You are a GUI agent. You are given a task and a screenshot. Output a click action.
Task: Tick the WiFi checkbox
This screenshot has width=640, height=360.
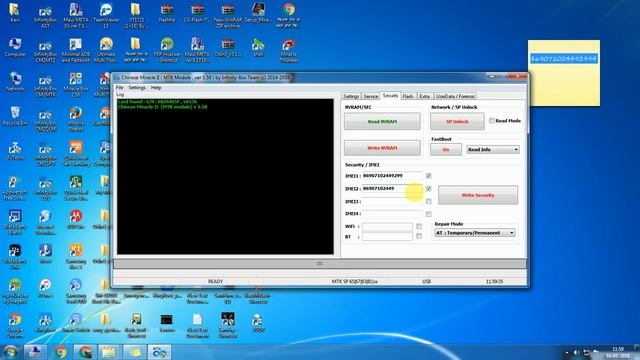click(419, 226)
